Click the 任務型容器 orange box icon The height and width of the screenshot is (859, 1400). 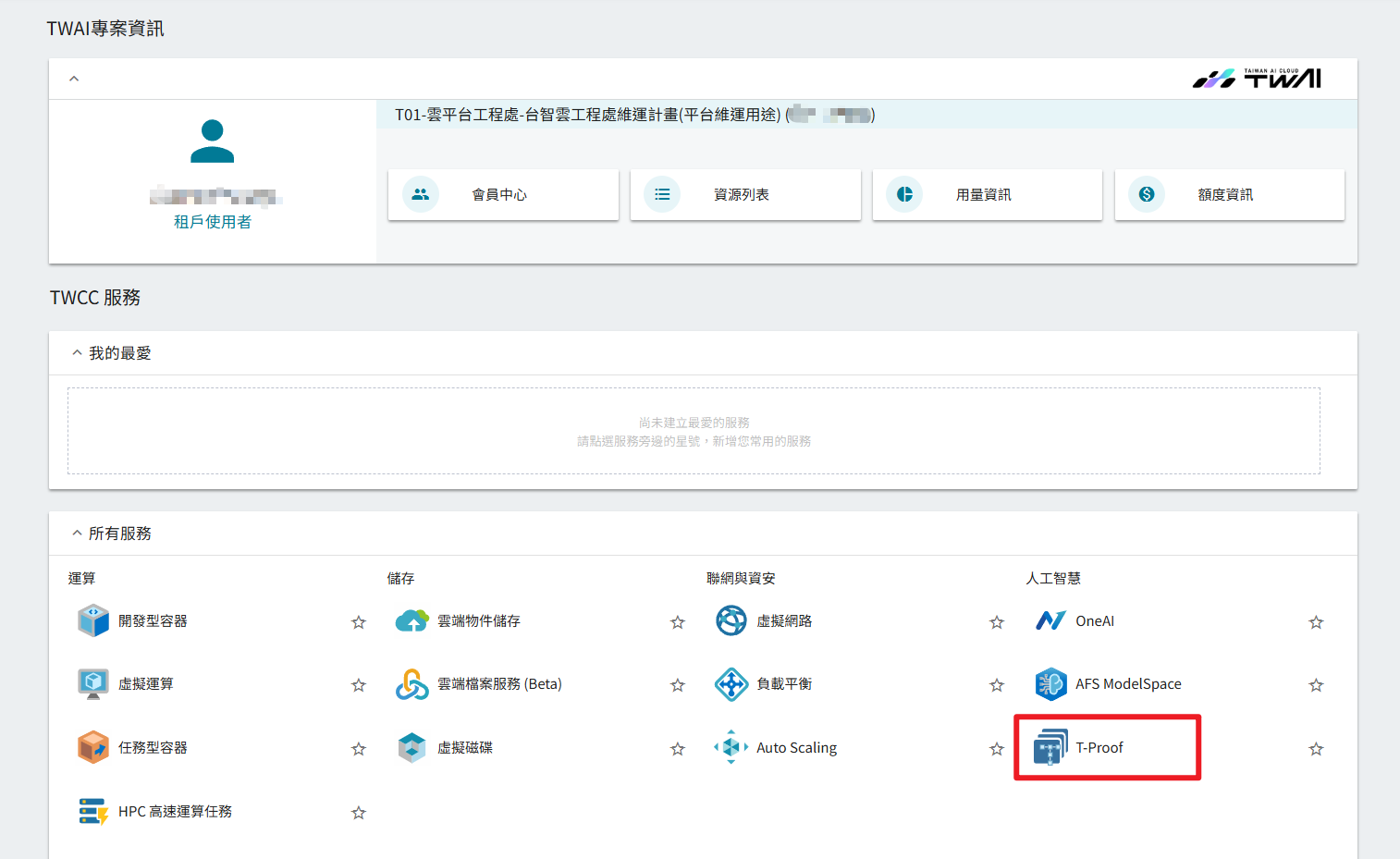tap(93, 747)
